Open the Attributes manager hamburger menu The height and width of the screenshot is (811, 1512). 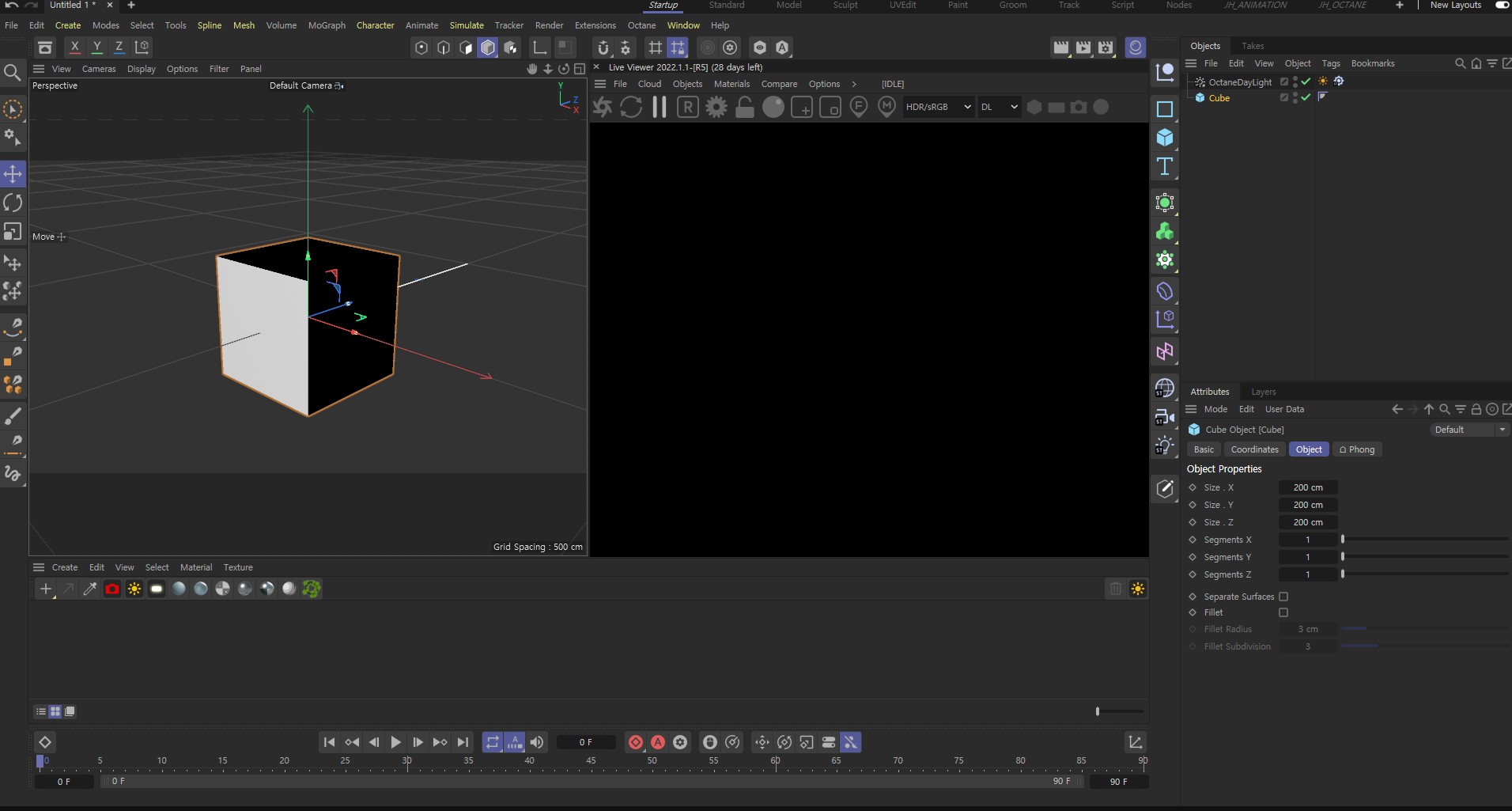tap(1191, 409)
